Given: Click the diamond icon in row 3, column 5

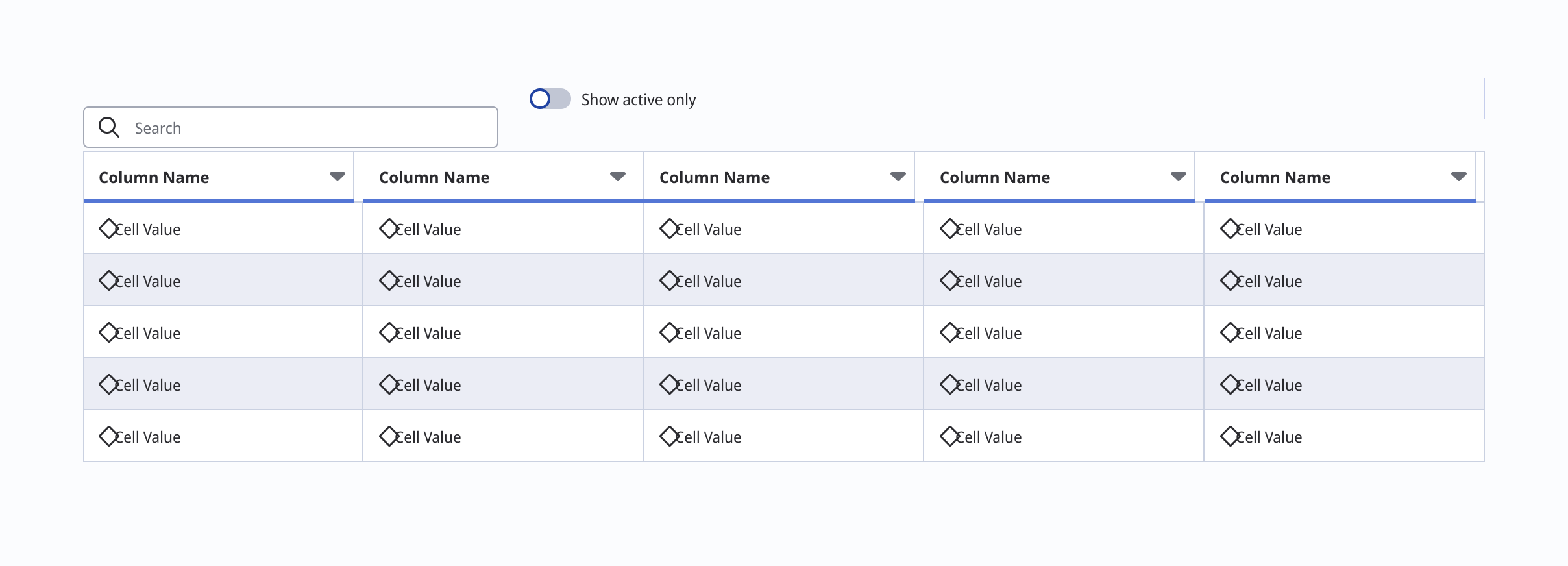Looking at the screenshot, I should click(1231, 332).
